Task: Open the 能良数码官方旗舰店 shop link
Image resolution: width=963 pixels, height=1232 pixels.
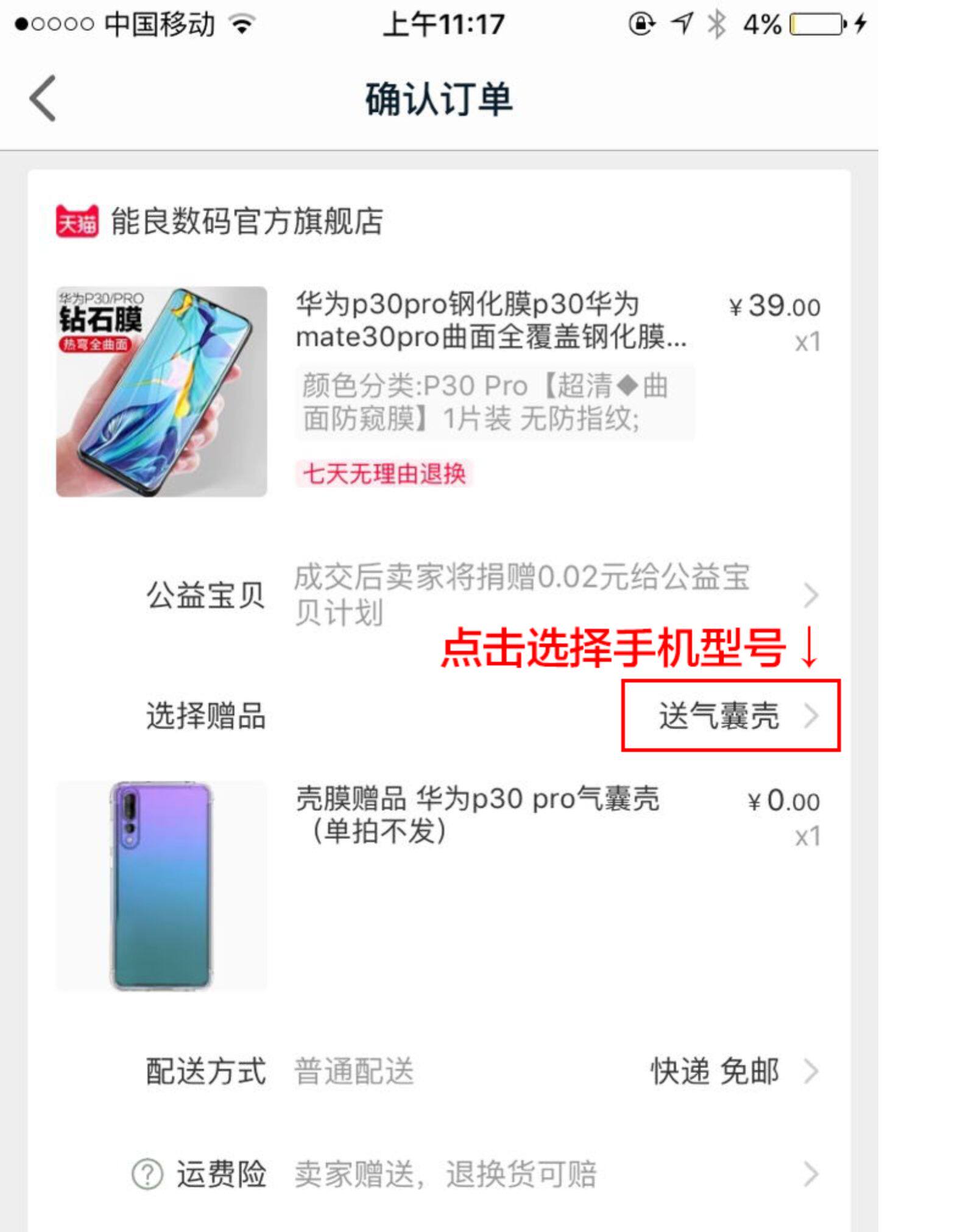Action: (247, 221)
